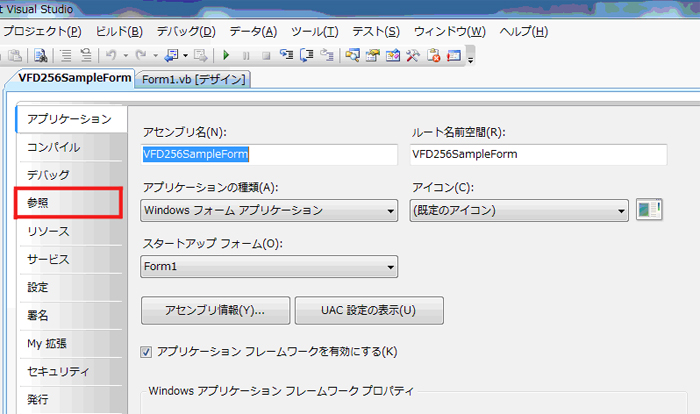The height and width of the screenshot is (414, 700).
Task: Open the application type dropdown
Action: [x=269, y=210]
